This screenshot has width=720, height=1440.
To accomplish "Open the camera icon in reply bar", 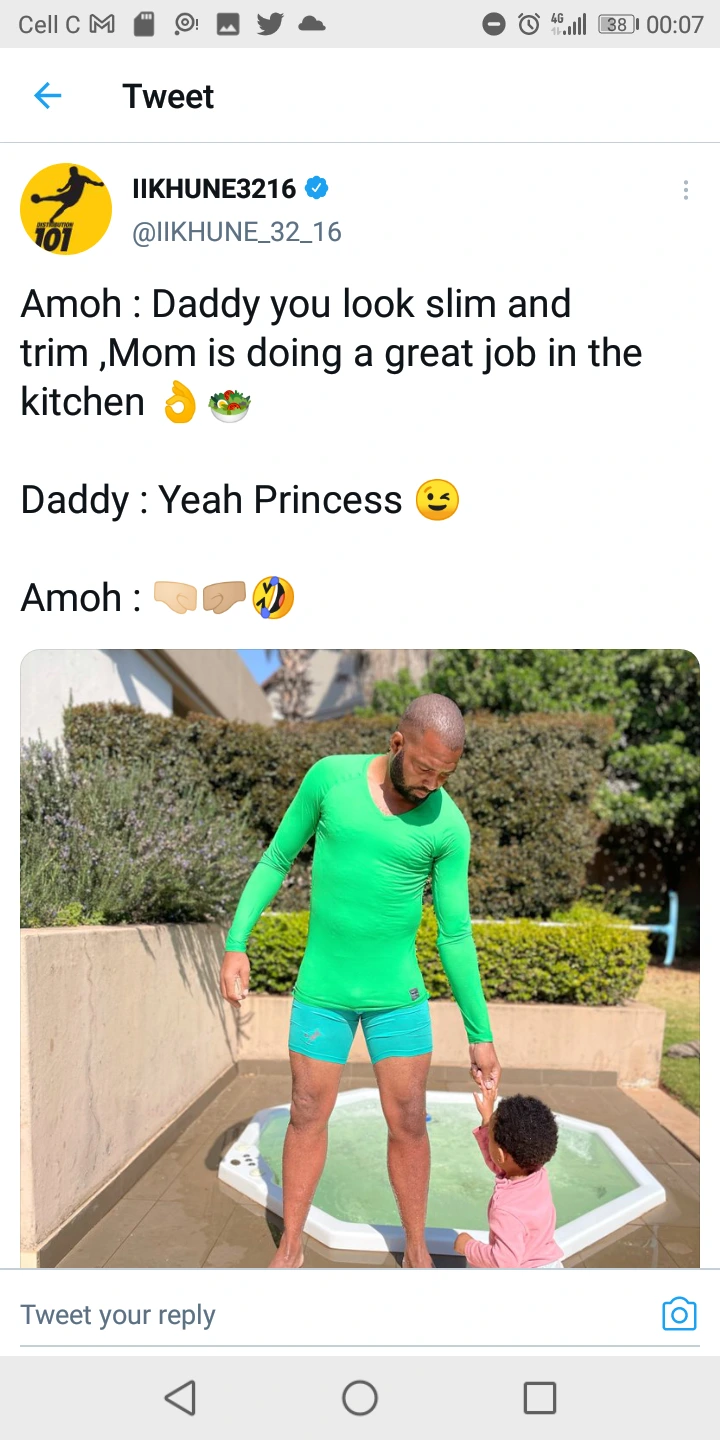I will pos(679,1314).
